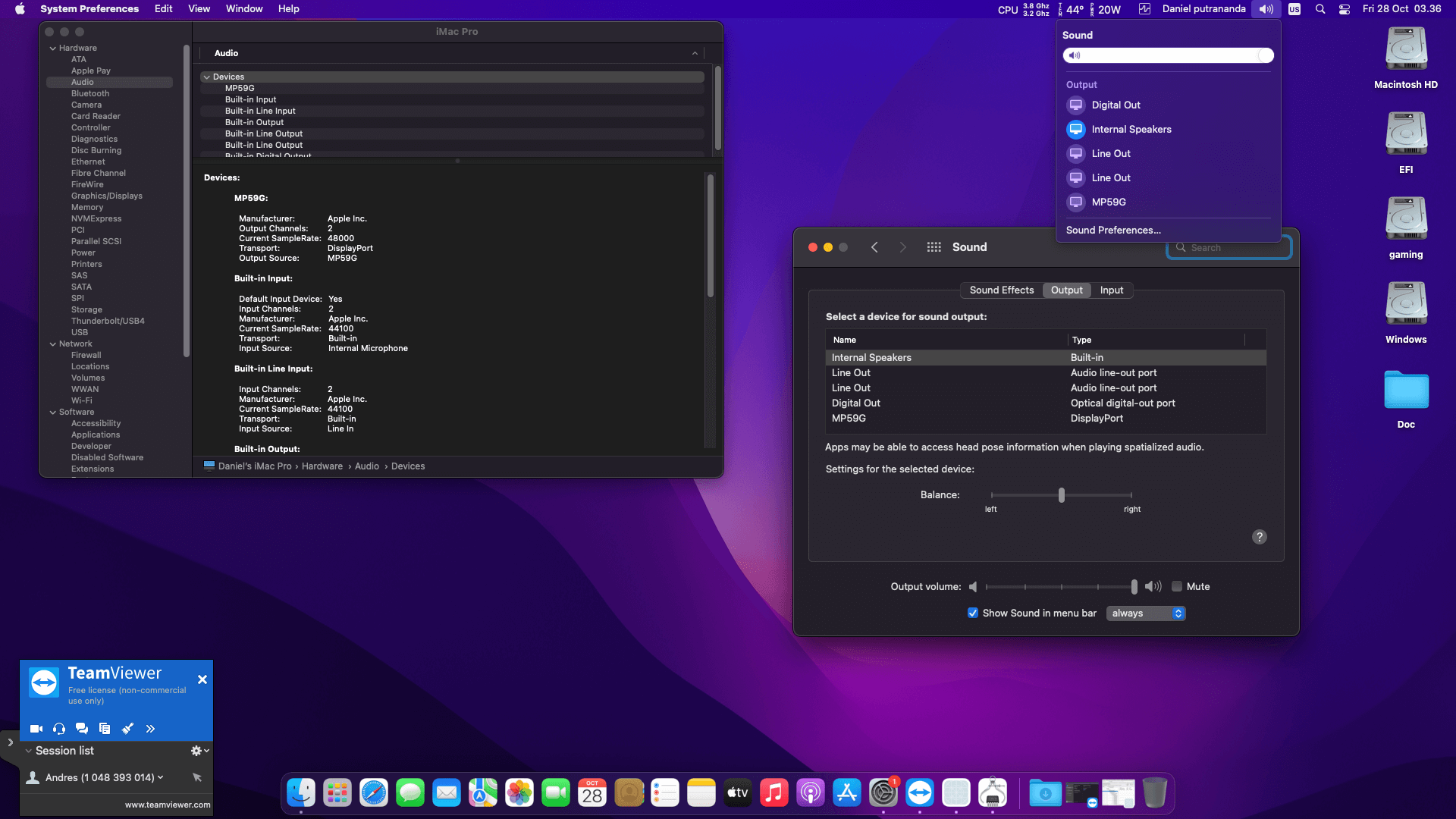Launch Maps from the Dock
The width and height of the screenshot is (1456, 819).
[483, 793]
